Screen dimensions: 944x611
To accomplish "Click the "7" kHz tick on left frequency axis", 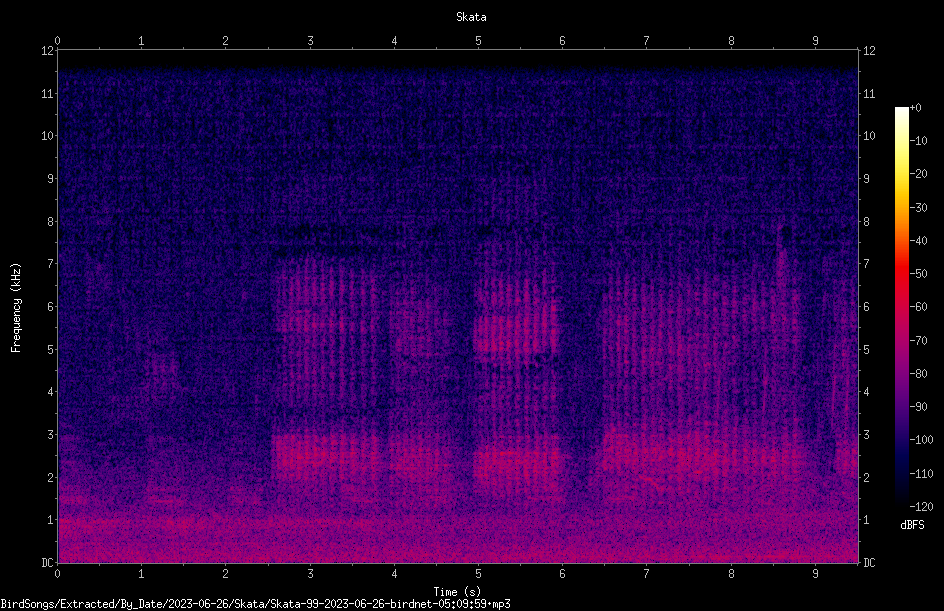I will point(50,264).
